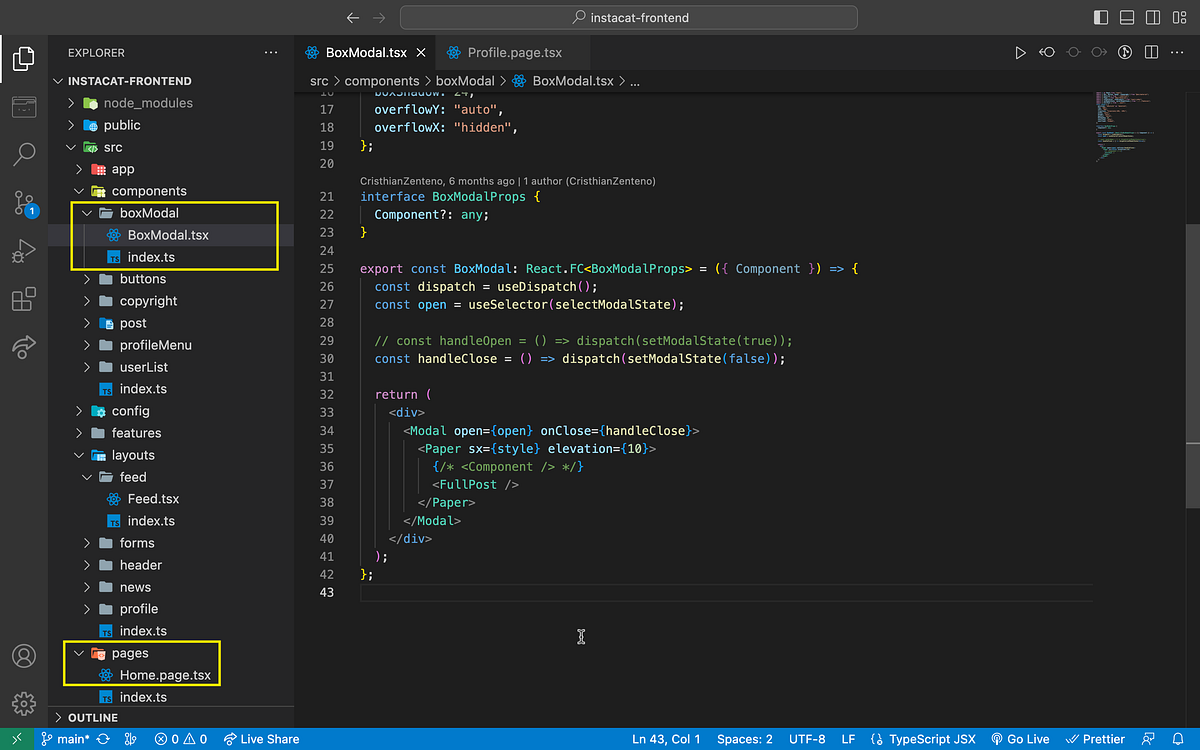The width and height of the screenshot is (1200, 750).
Task: Open the Extensions view
Action: [22, 299]
